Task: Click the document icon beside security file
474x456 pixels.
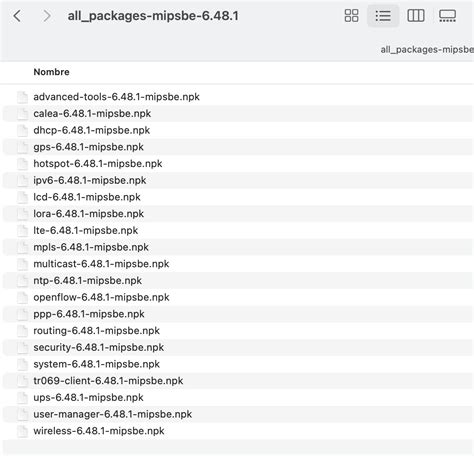Action: [x=22, y=347]
